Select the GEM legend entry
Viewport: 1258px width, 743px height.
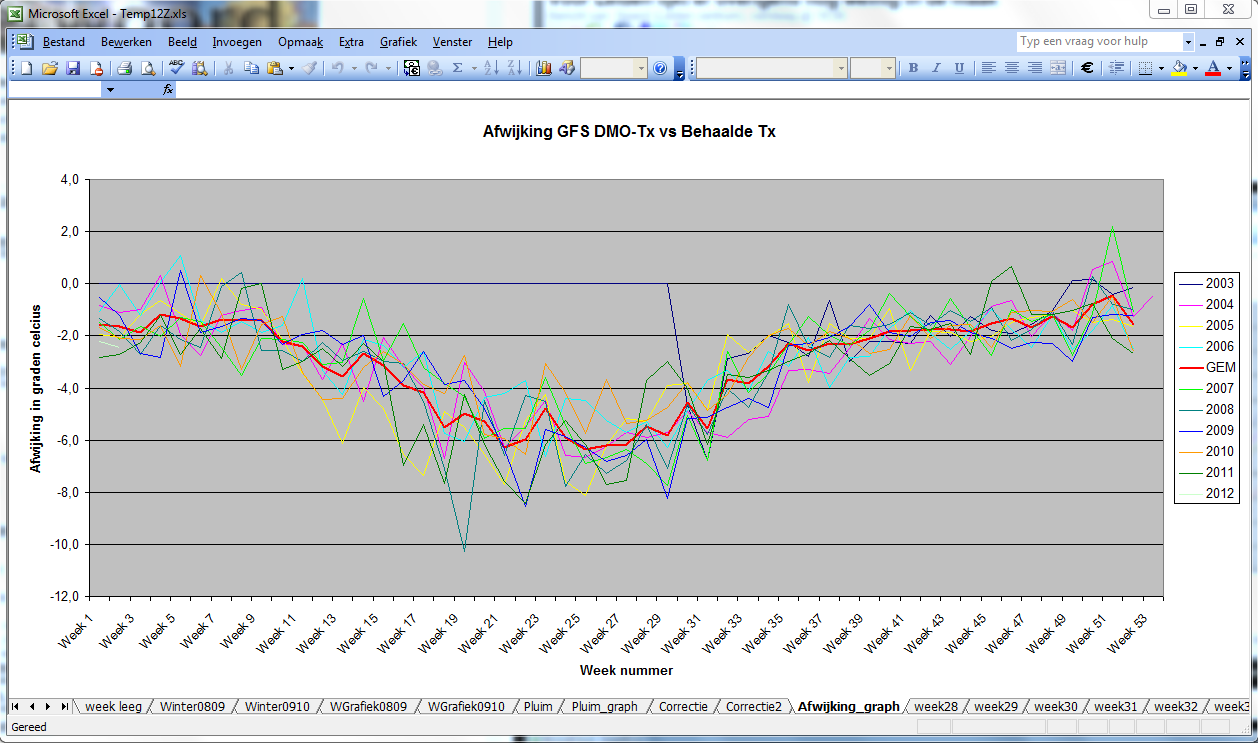point(1208,367)
